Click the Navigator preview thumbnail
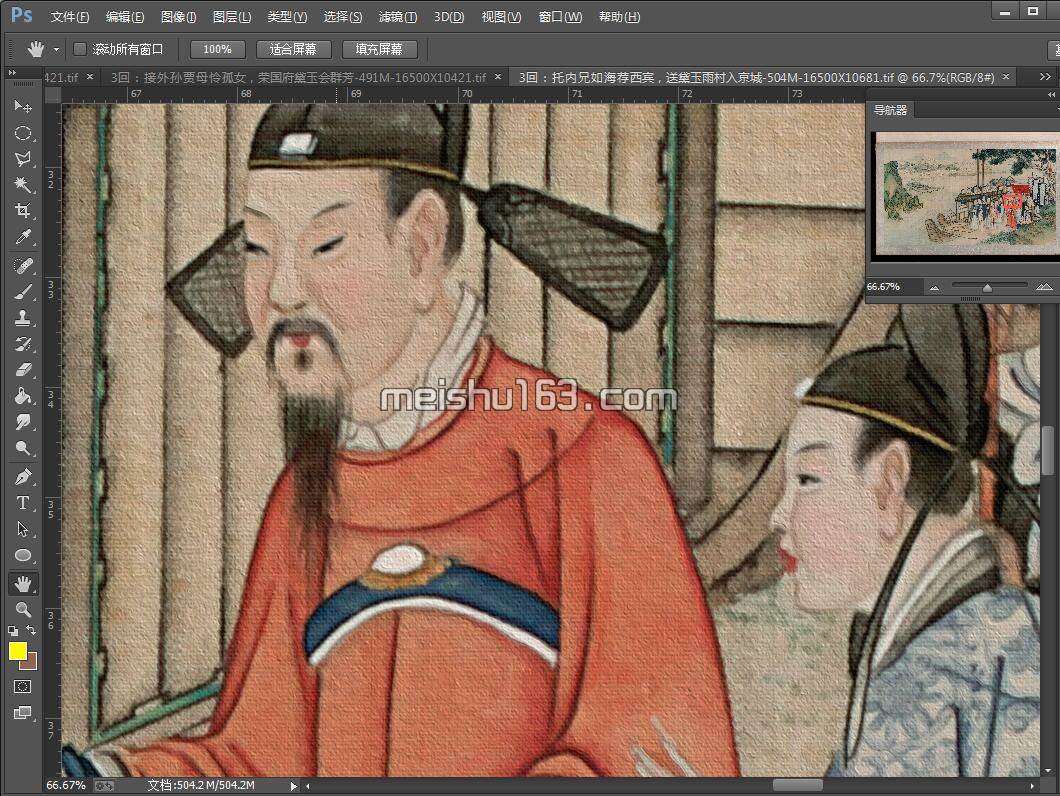 [967, 196]
